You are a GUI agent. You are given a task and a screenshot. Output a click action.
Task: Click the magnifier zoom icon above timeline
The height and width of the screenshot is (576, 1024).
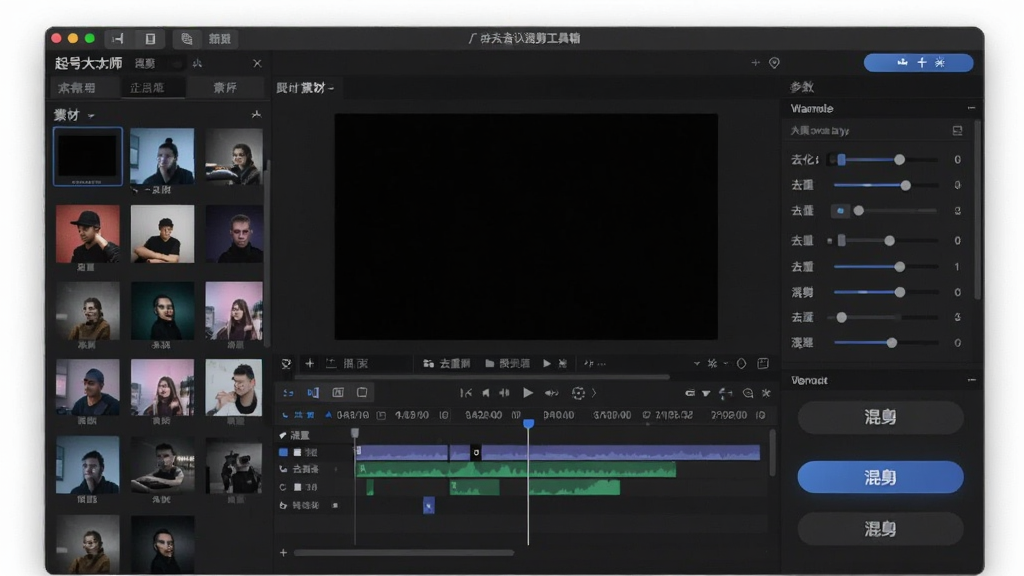click(x=748, y=393)
